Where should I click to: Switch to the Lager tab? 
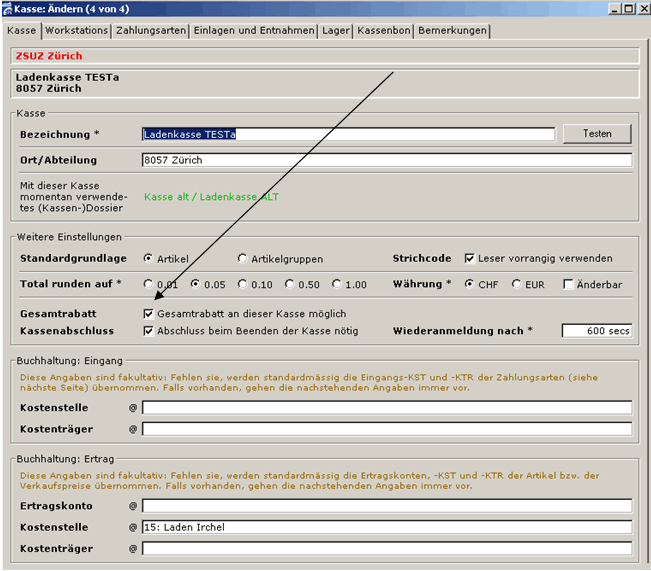pos(336,31)
